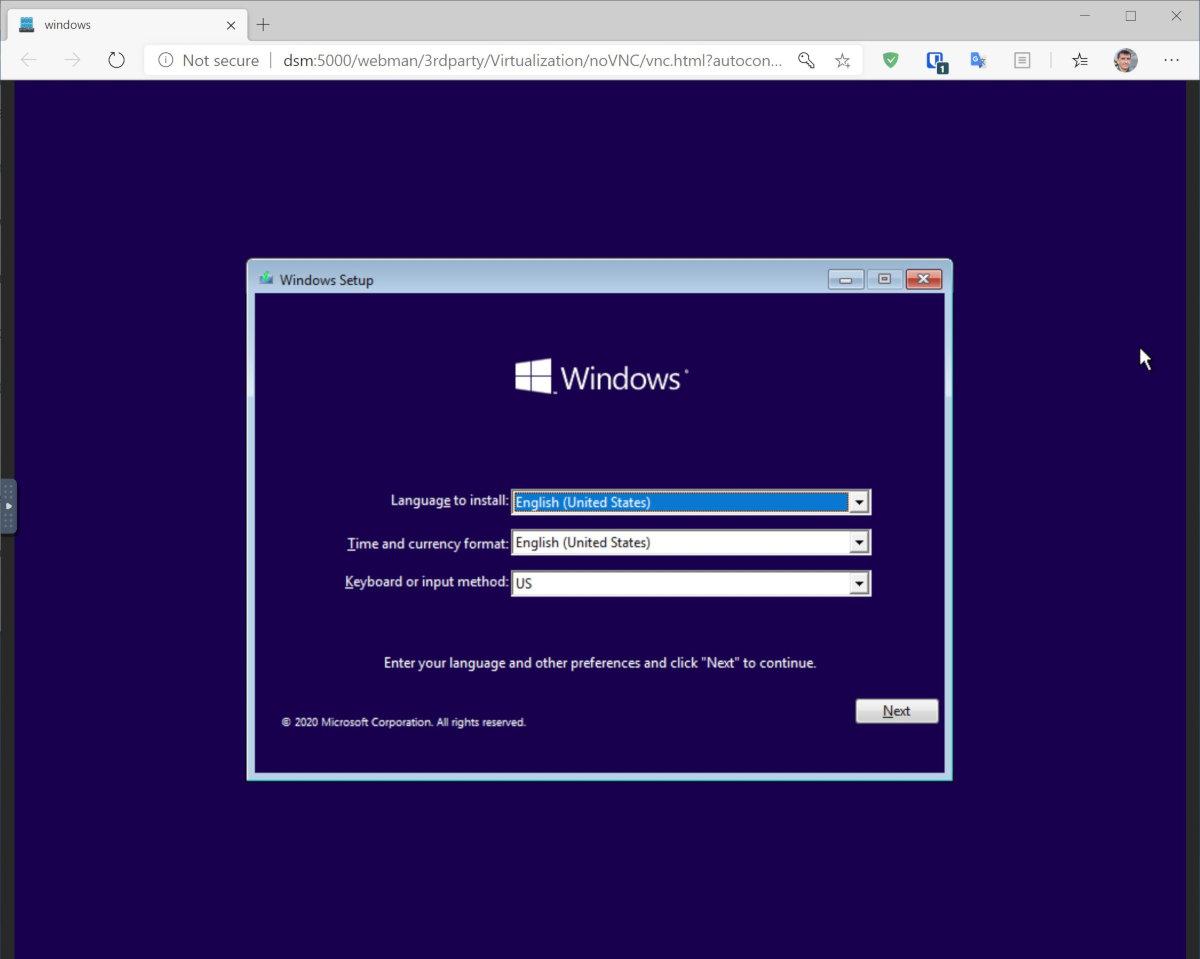Open the password manager extension with badge
The image size is (1200, 959).
pyautogui.click(x=935, y=60)
